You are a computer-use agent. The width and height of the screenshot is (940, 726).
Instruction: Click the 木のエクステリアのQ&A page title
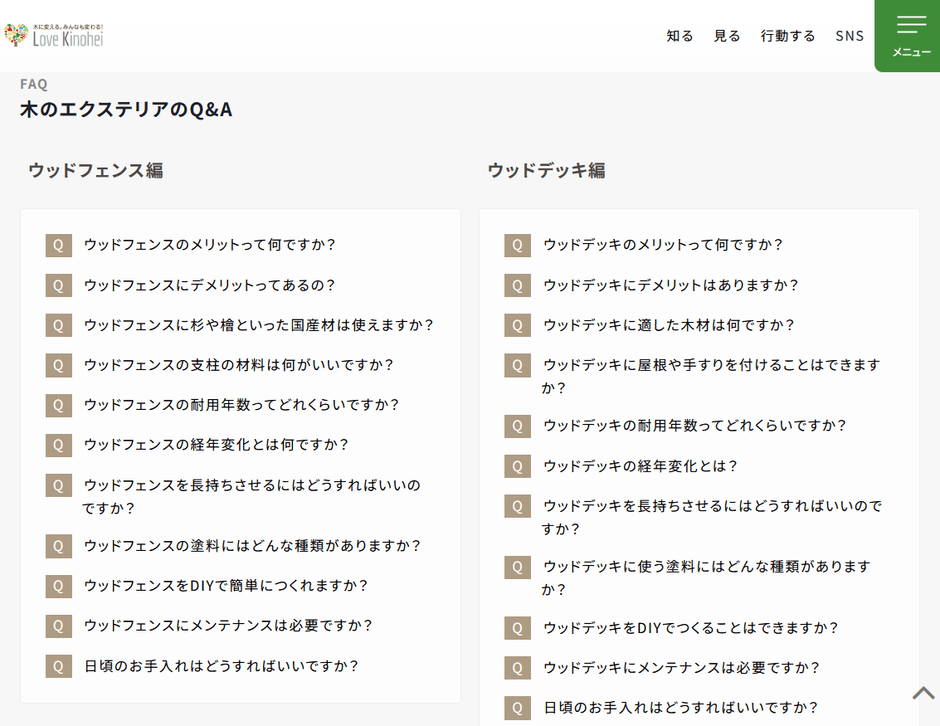click(x=125, y=108)
